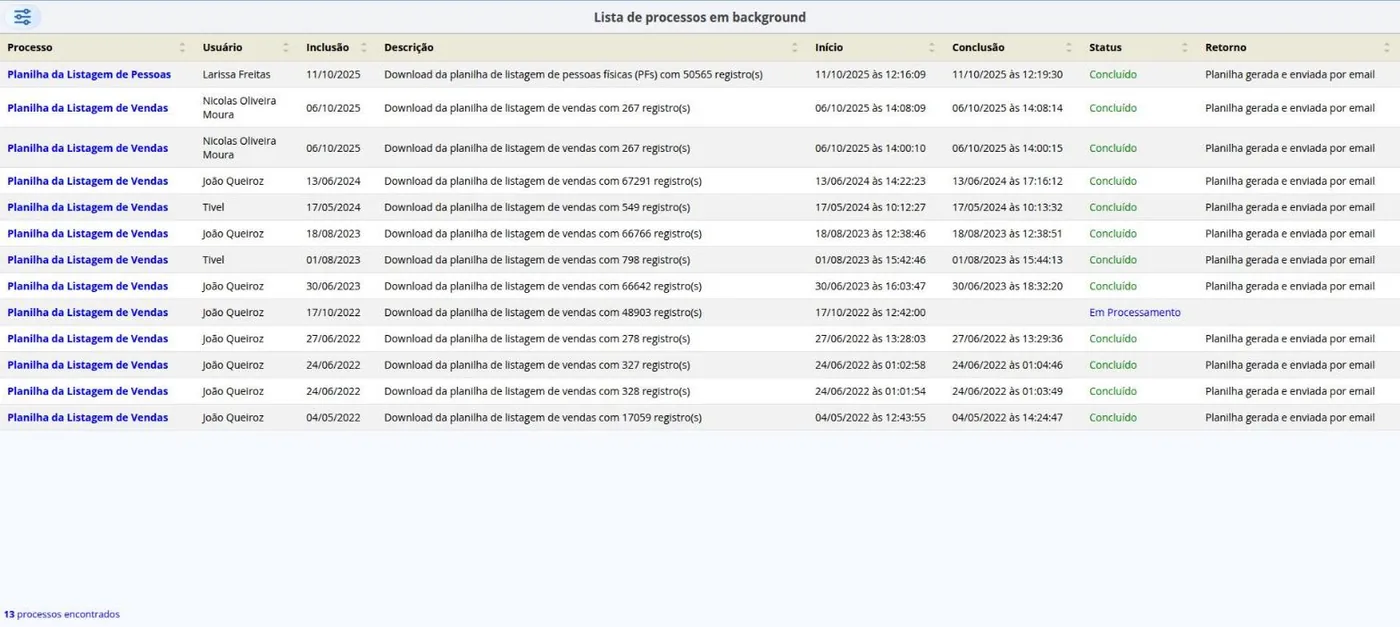1400x627 pixels.
Task: Click inclusion date '27/06/2022'
Action: (333, 339)
